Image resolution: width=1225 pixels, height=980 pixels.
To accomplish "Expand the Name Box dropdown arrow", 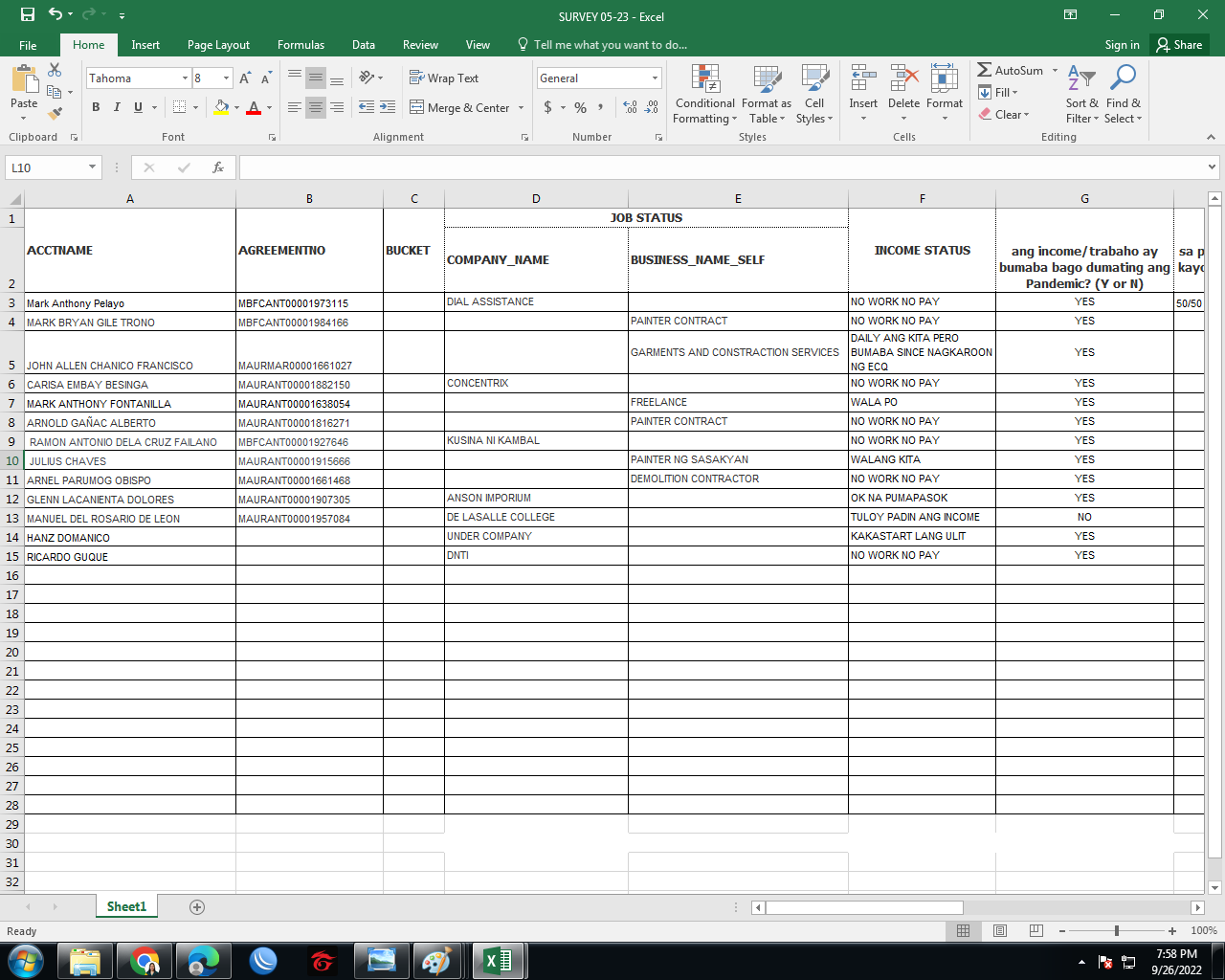I will click(92, 167).
